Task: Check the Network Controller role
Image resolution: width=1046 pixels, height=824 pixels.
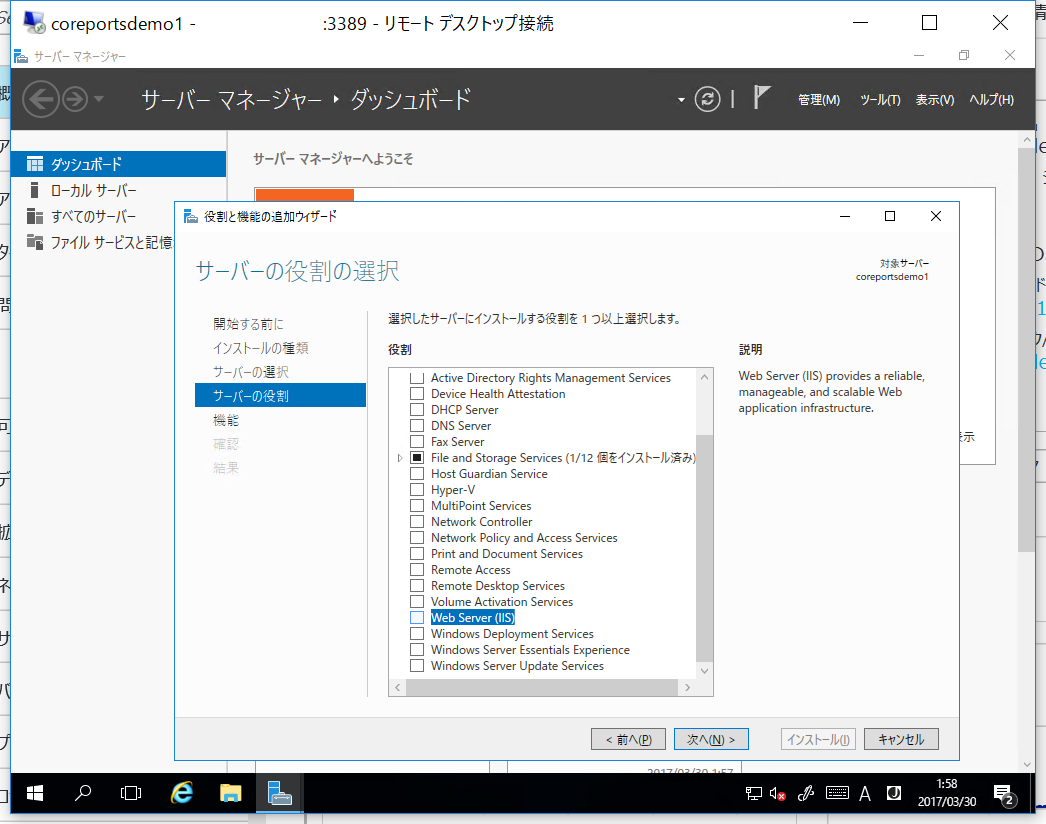Action: tap(417, 522)
